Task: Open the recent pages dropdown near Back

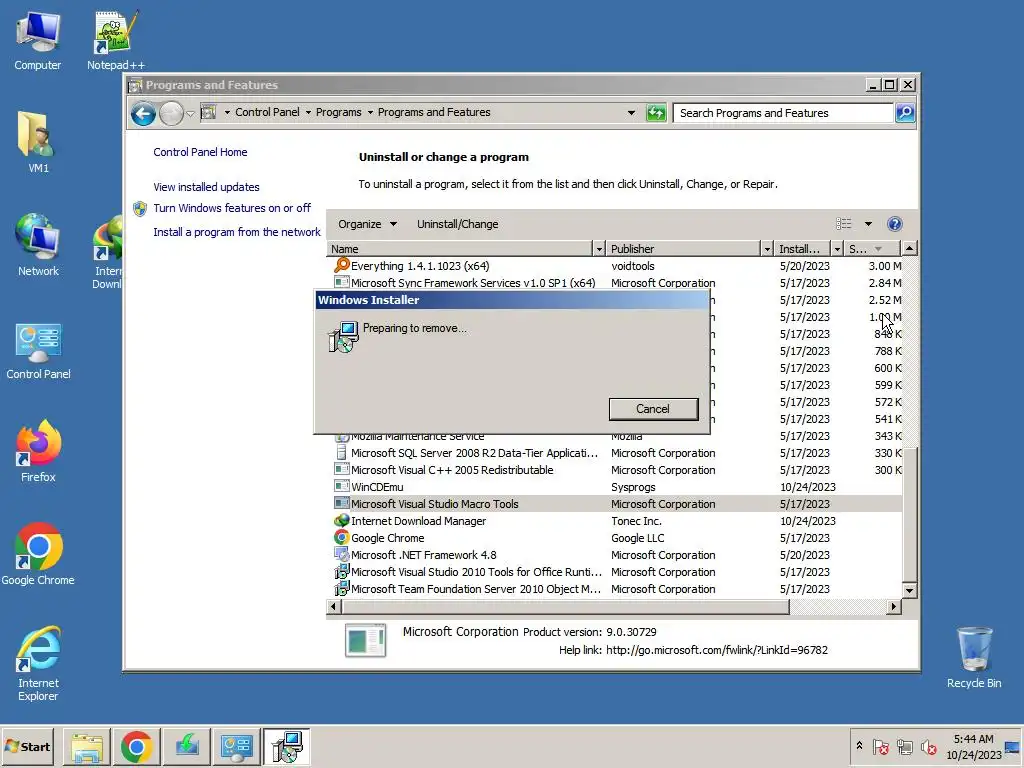Action: click(x=190, y=114)
